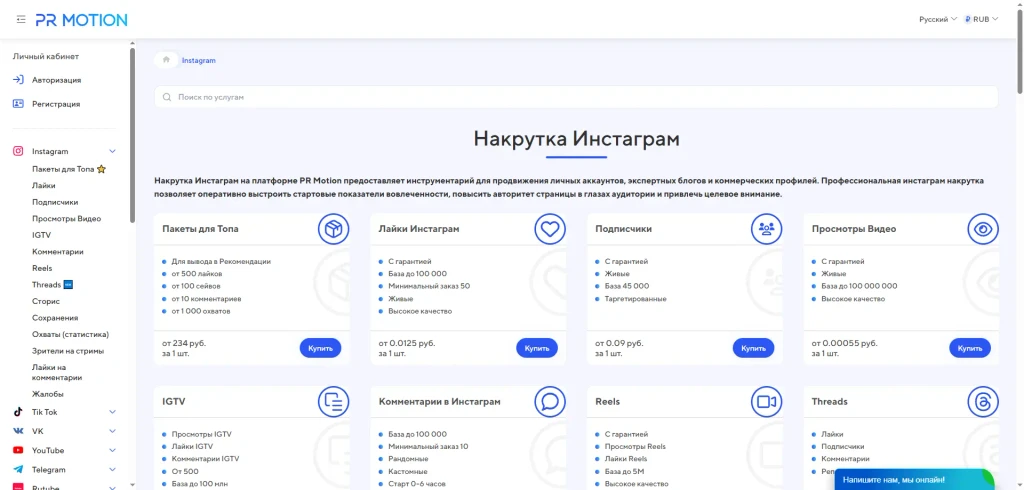
Task: Open the RUB currency dropdown
Action: click(982, 20)
